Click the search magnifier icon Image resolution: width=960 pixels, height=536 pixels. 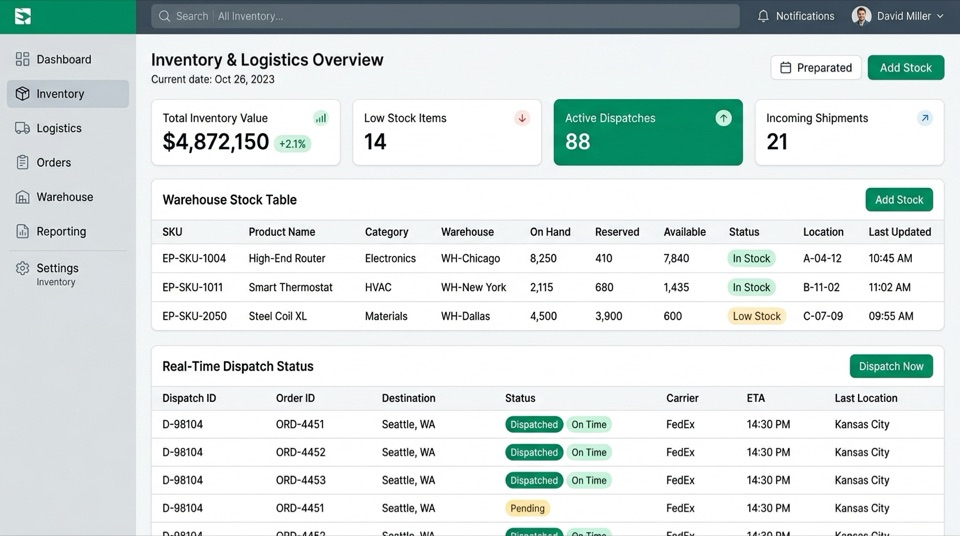pos(164,17)
